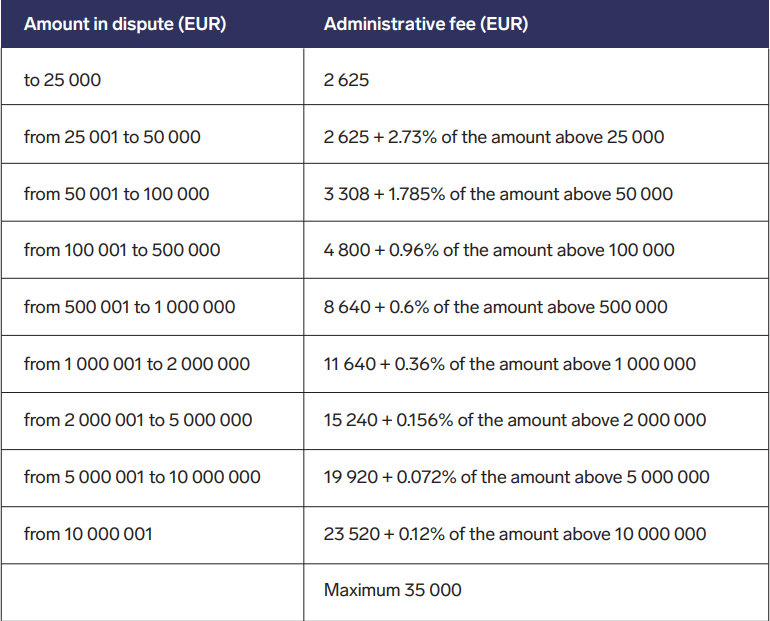Select 'from 500 001 to 1 000 000' cell

tap(152, 307)
